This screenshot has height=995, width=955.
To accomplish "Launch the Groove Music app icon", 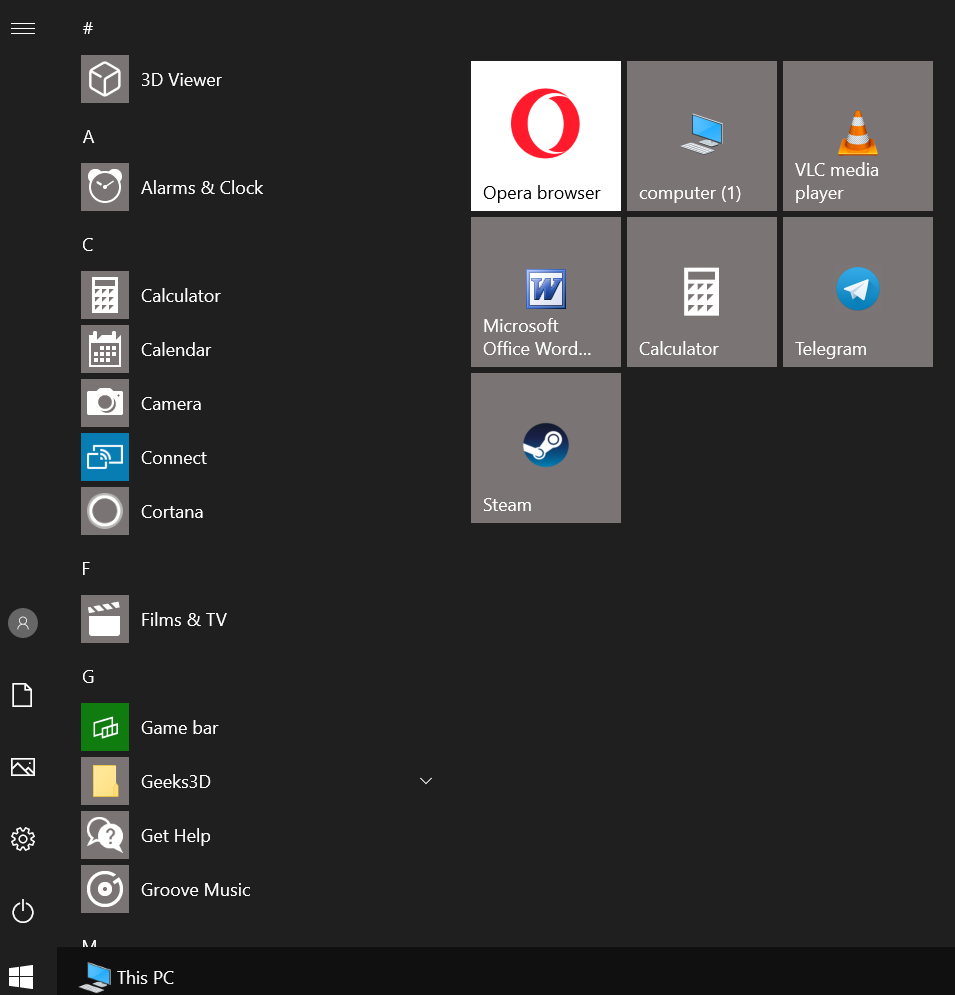I will [105, 888].
